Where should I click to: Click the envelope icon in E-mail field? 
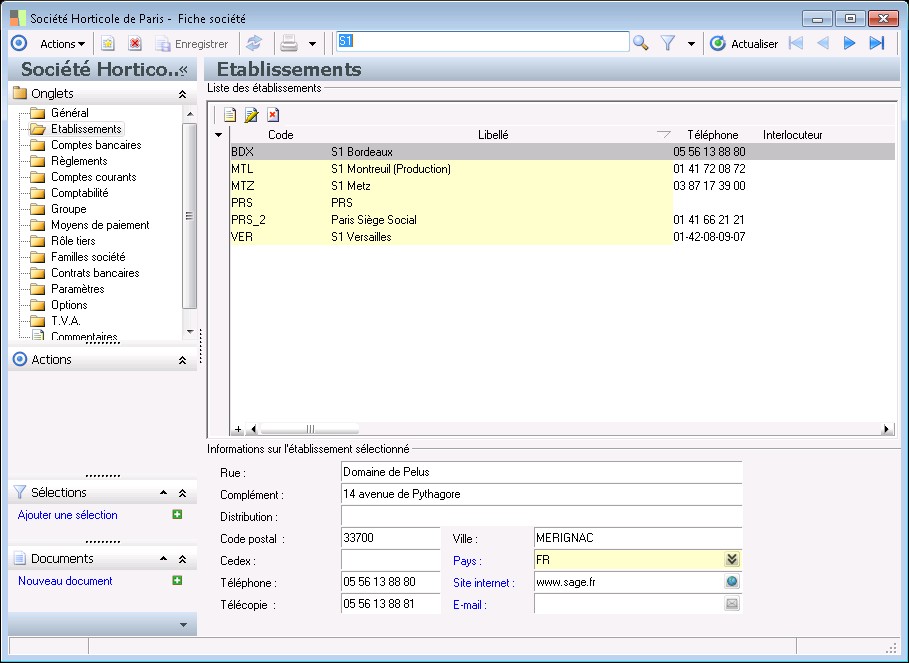pos(732,604)
